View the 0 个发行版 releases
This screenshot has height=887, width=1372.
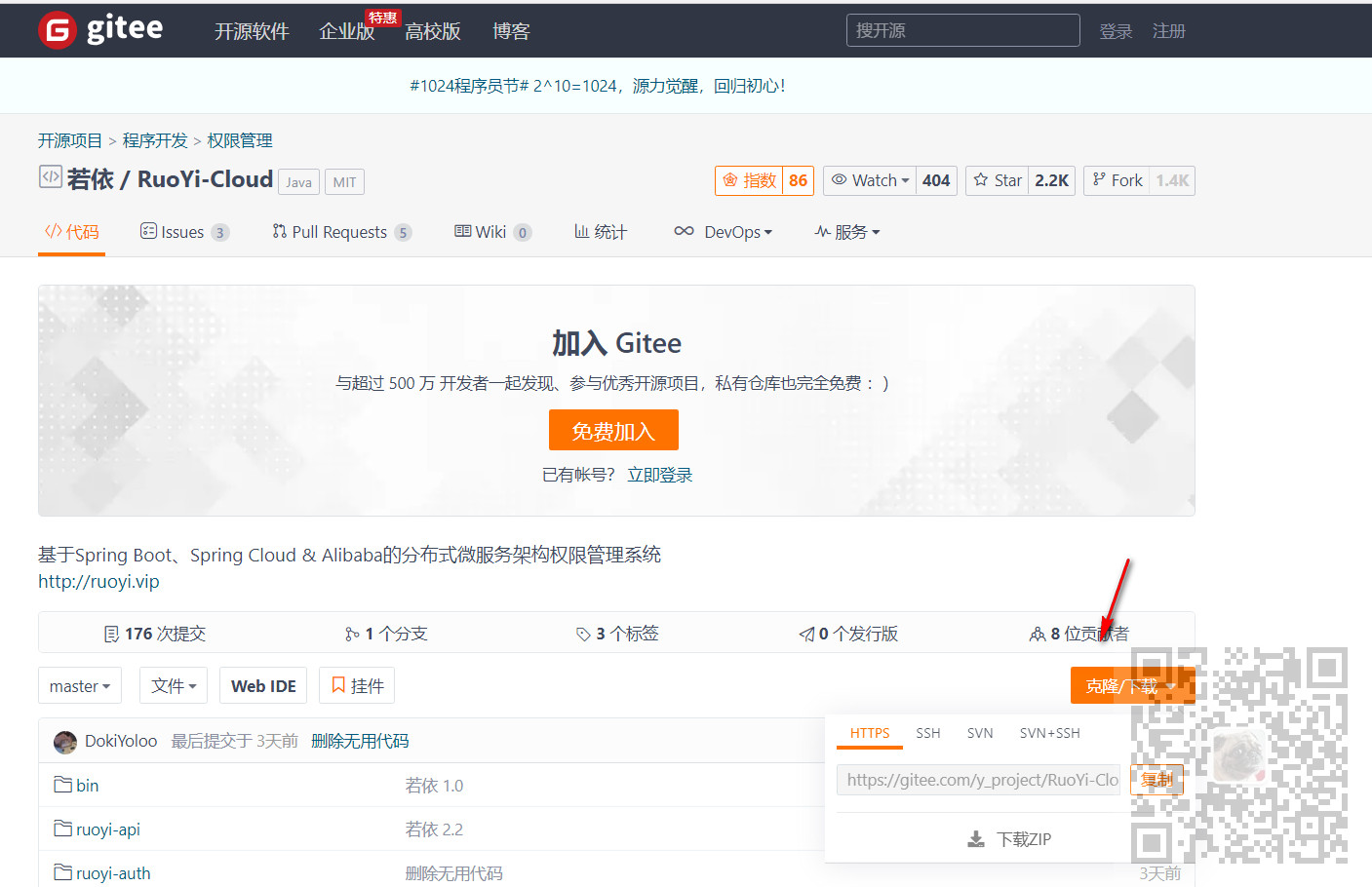(848, 634)
